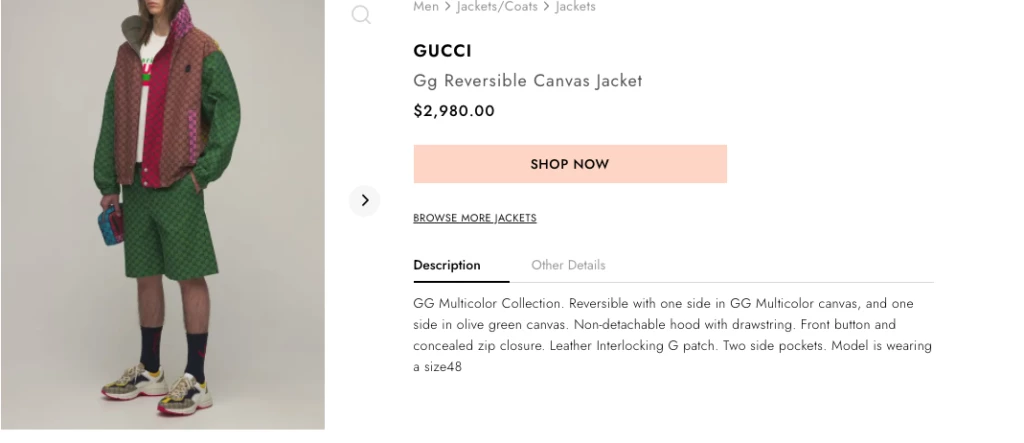Select the Description tab
1024x443 pixels.
pos(447,265)
